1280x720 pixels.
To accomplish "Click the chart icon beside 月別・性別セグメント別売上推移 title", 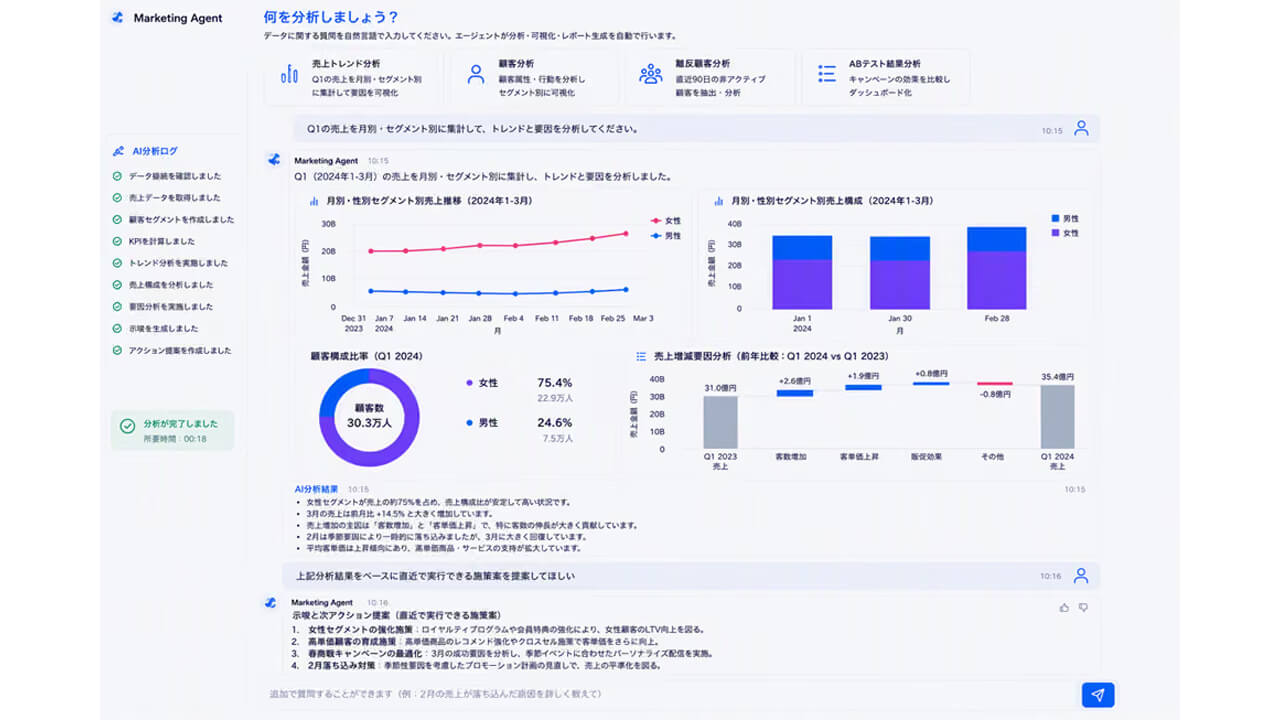I will [x=314, y=201].
